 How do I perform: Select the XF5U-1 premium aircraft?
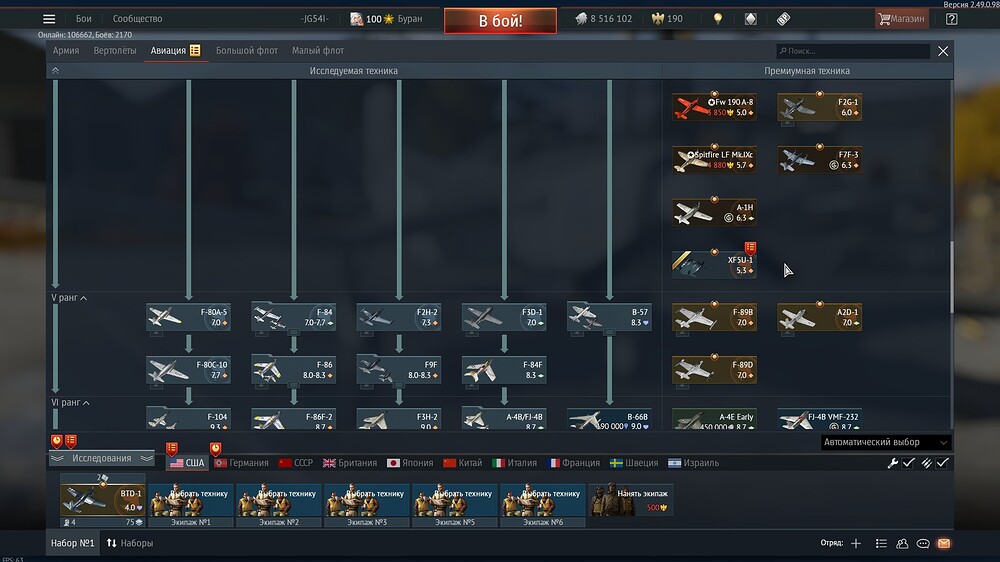point(714,263)
